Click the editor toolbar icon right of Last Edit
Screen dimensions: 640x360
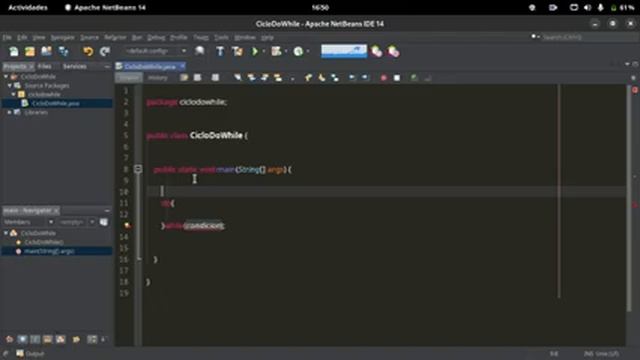click(x=197, y=78)
